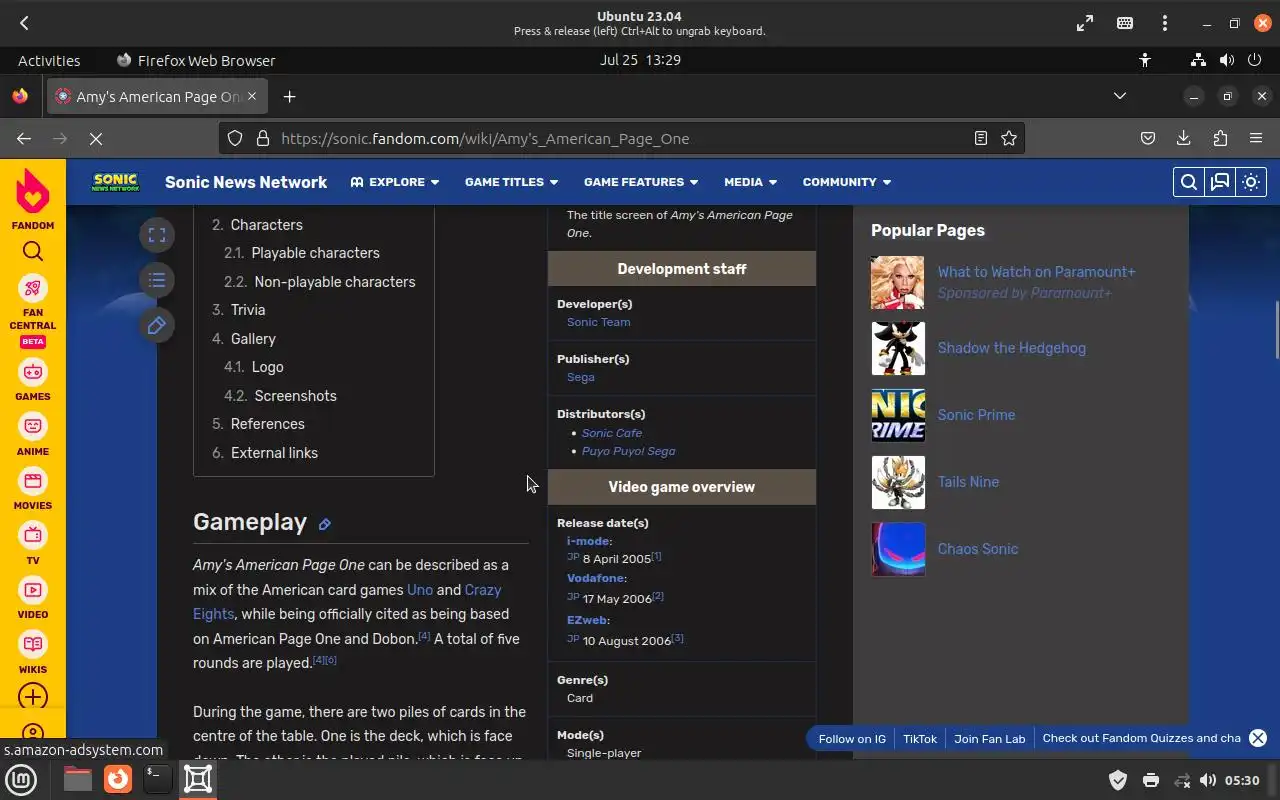Go back in Firefox

click(x=24, y=139)
